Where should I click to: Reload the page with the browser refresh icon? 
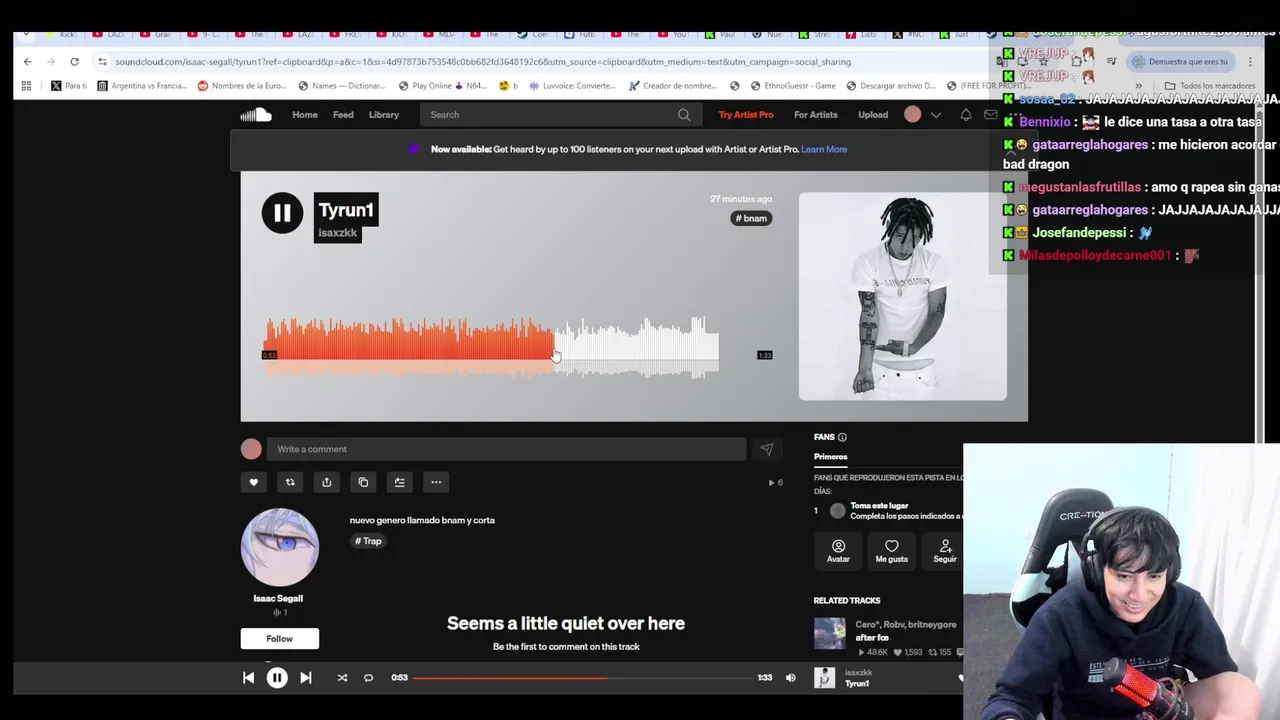(74, 62)
